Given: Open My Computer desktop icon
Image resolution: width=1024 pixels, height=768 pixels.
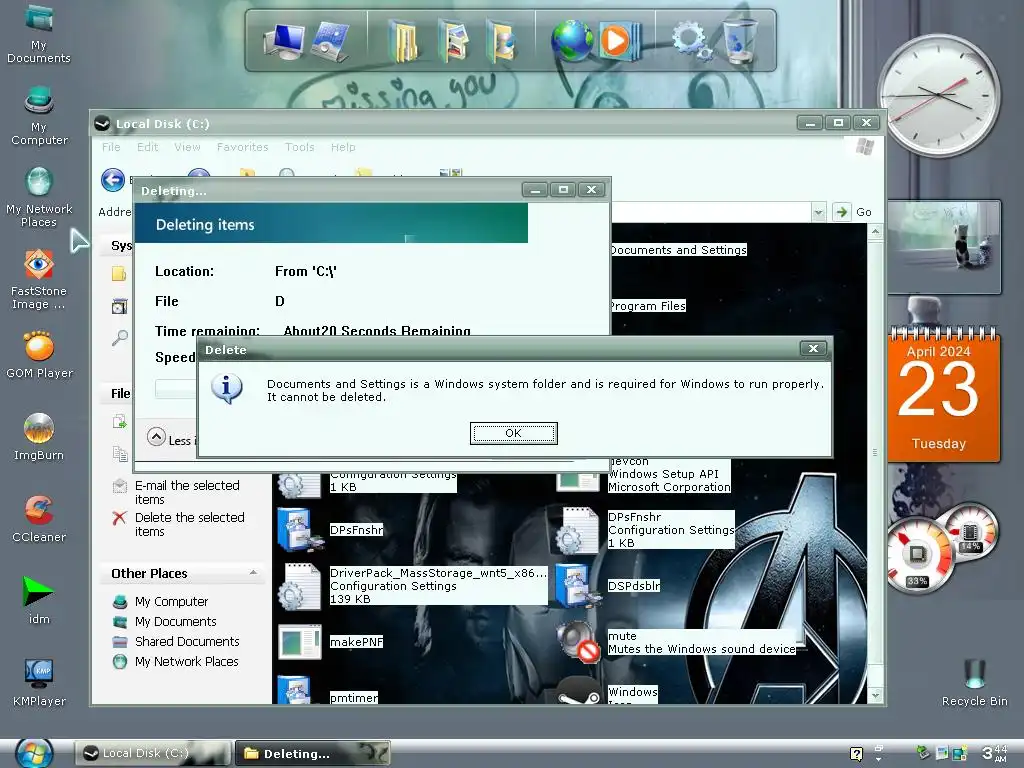Looking at the screenshot, I should 39,116.
